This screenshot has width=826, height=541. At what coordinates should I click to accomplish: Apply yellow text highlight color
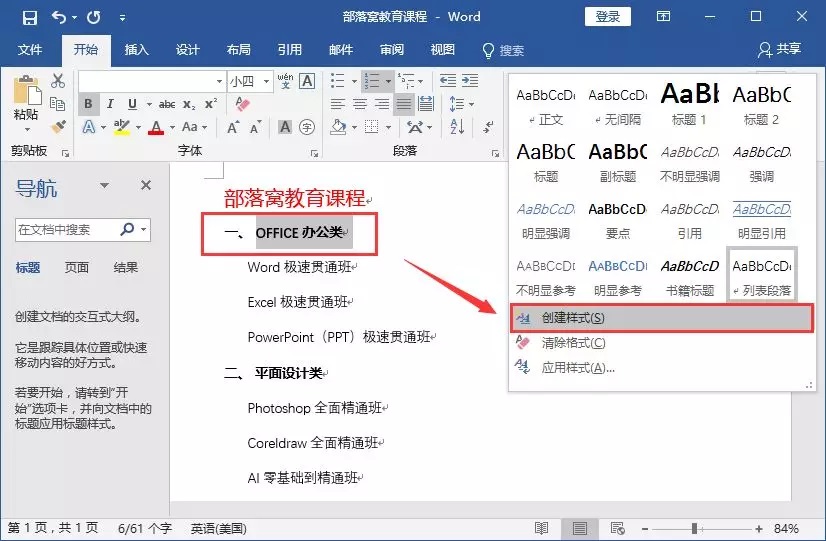click(x=122, y=127)
